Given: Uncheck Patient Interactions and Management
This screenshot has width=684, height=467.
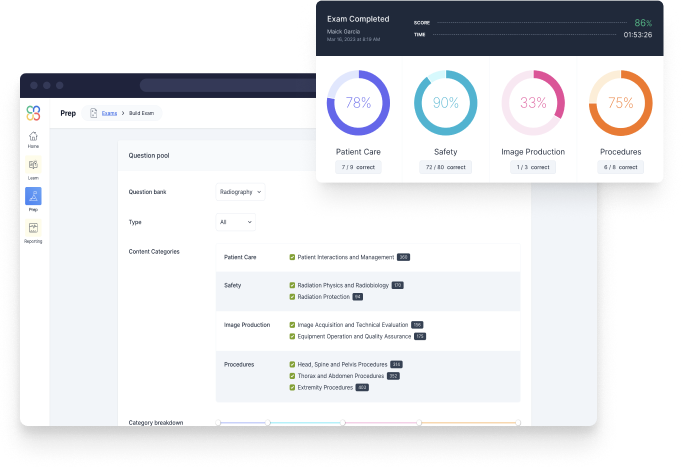Looking at the screenshot, I should coord(292,257).
